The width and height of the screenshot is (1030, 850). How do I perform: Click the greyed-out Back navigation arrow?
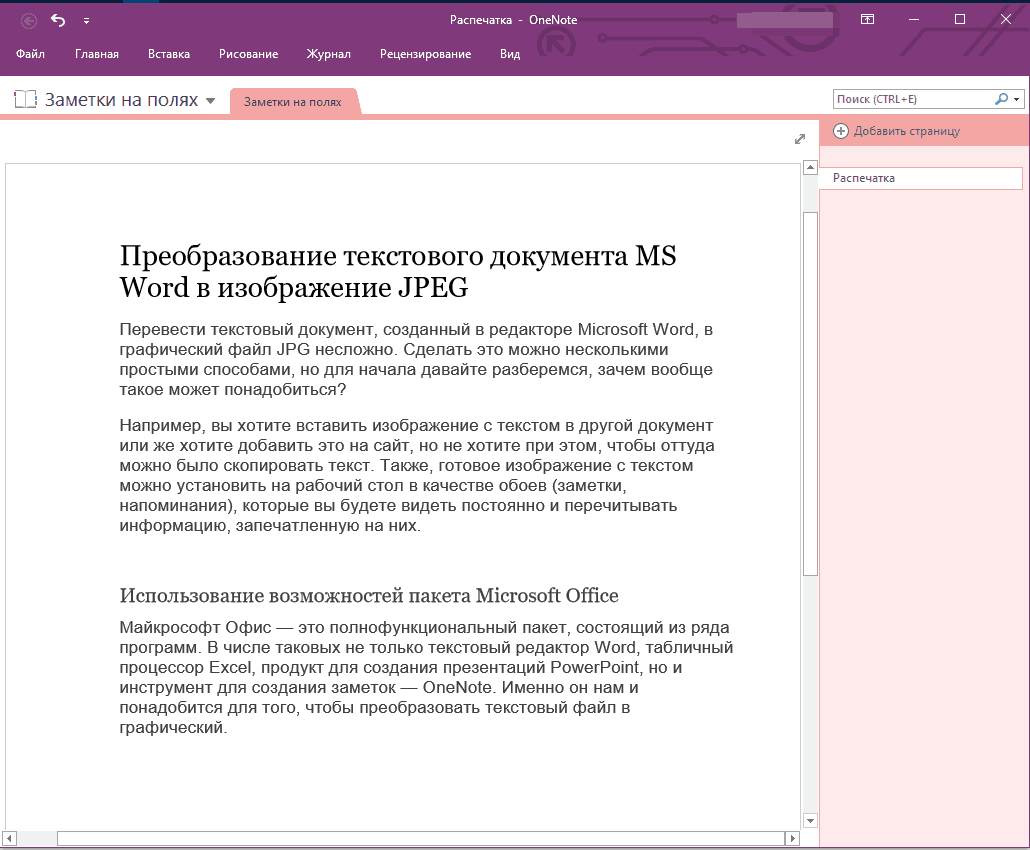(x=29, y=21)
